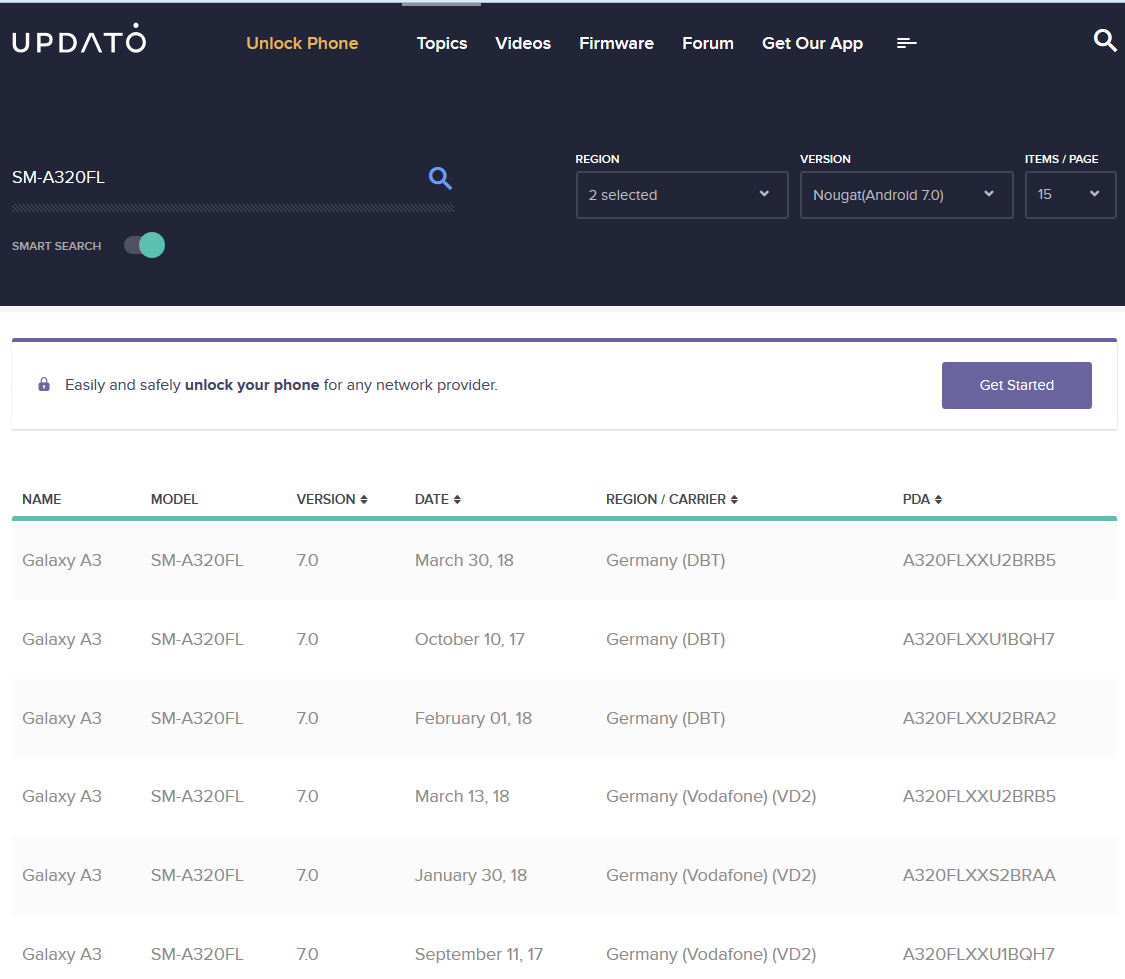1125x979 pixels.
Task: Click the blue firmware search icon
Action: (440, 178)
